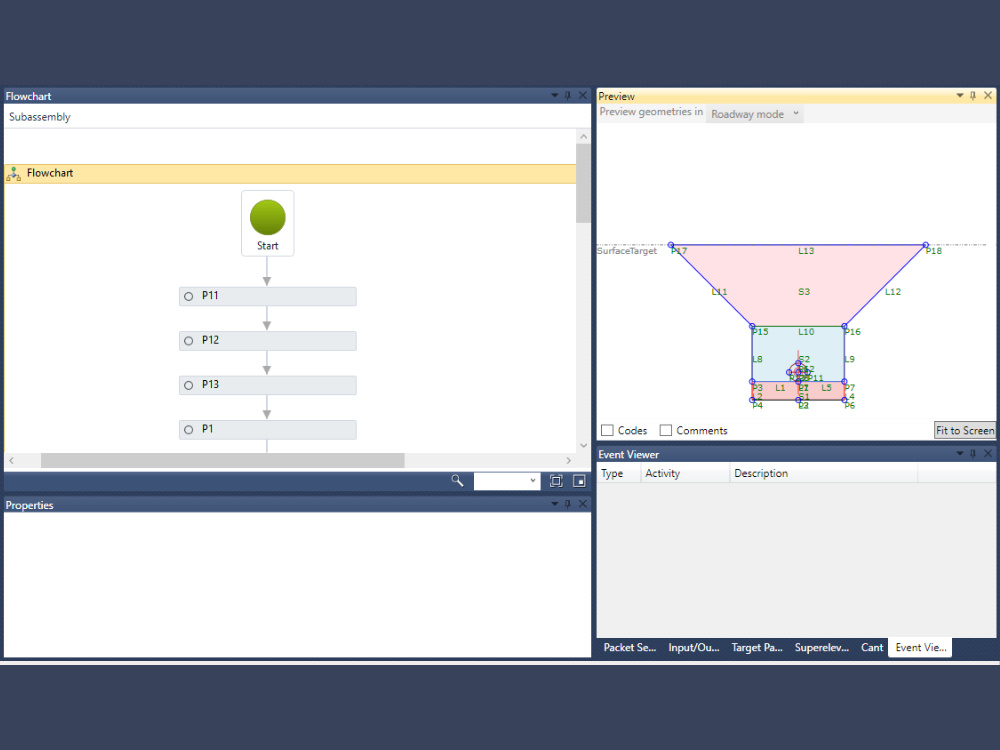Screen dimensions: 1000x750
Task: Click the fit to screen flowchart icon
Action: [556, 481]
